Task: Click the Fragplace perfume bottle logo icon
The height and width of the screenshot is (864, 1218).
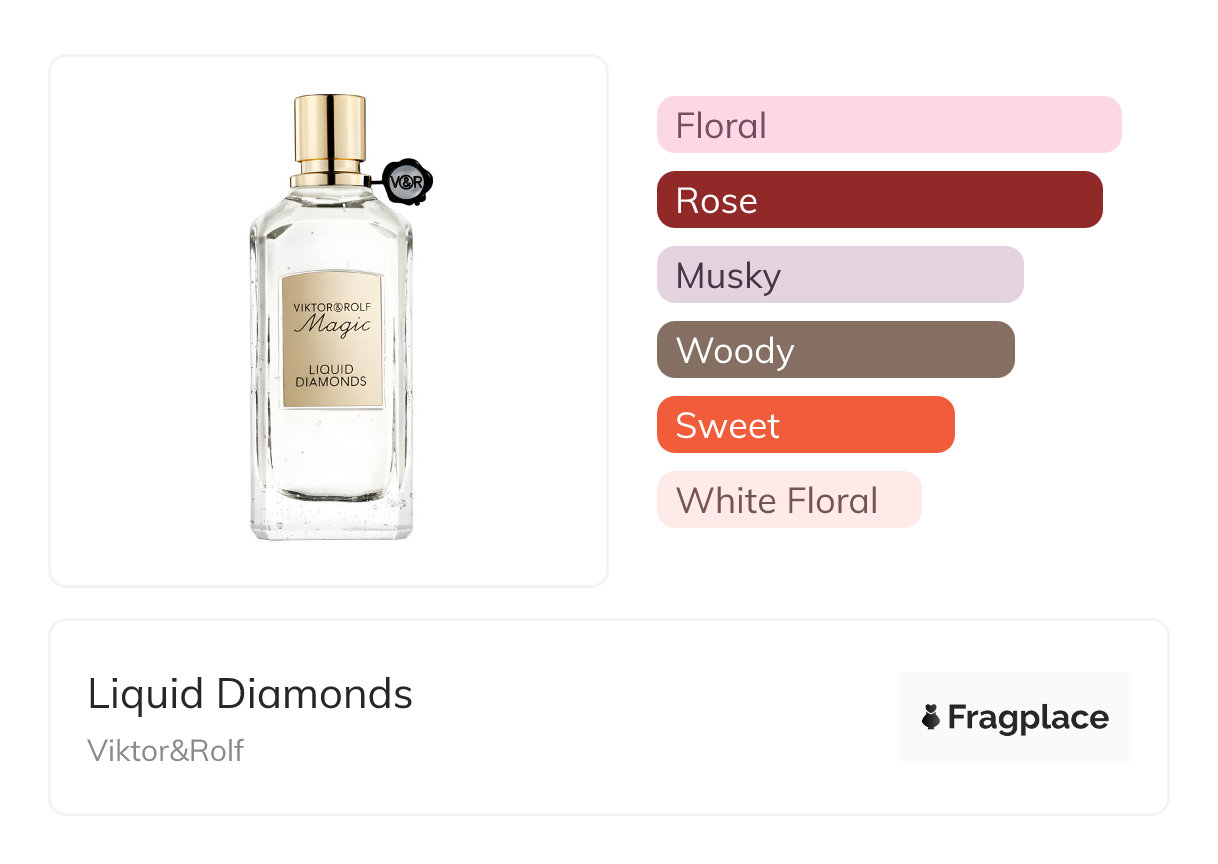Action: pos(931,717)
